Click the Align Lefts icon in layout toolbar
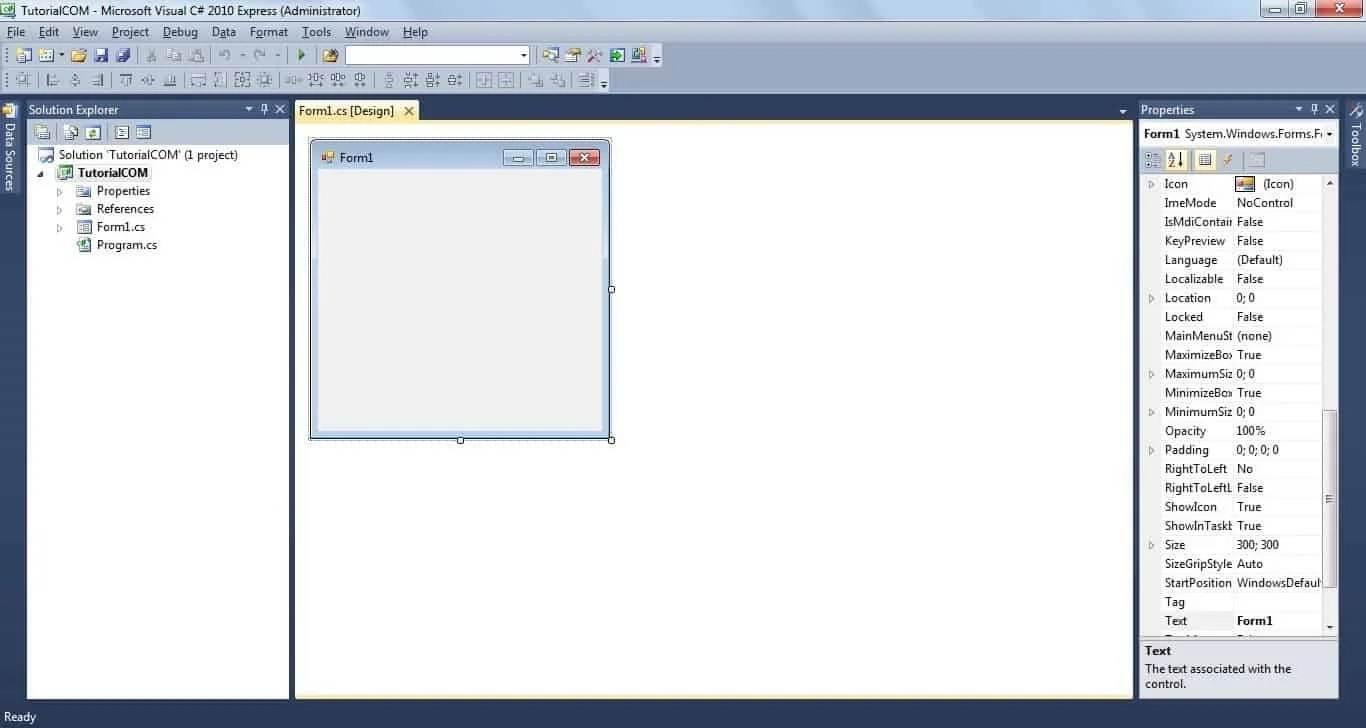The height and width of the screenshot is (728, 1366). pyautogui.click(x=53, y=81)
